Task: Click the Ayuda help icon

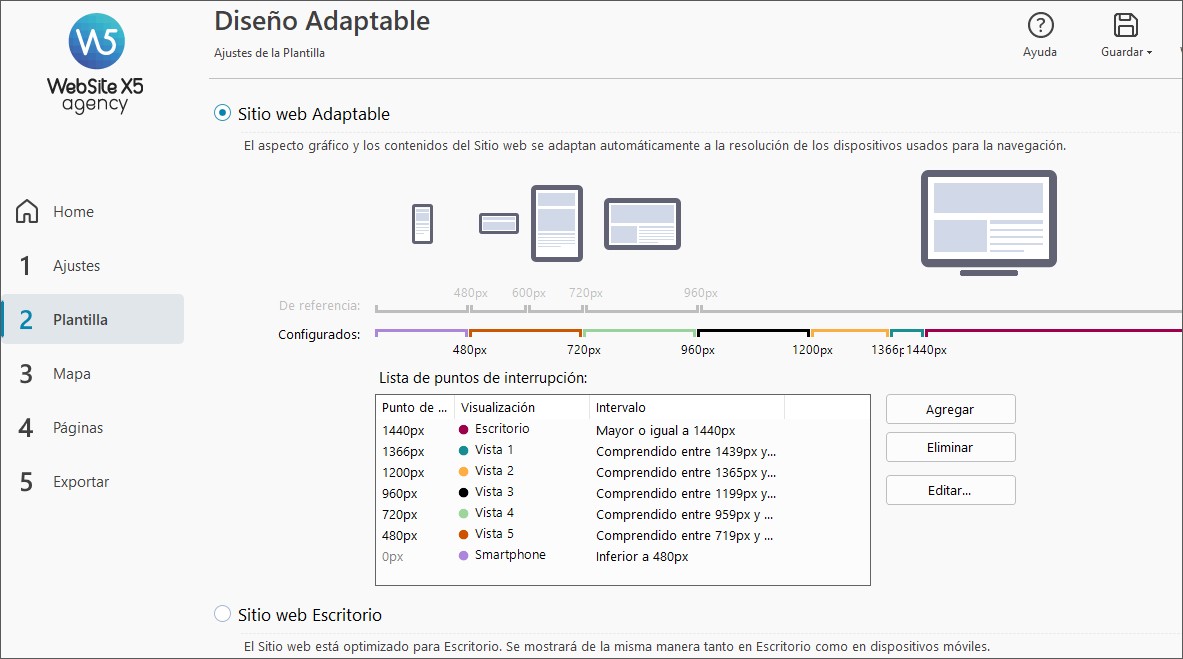Action: click(x=1040, y=26)
